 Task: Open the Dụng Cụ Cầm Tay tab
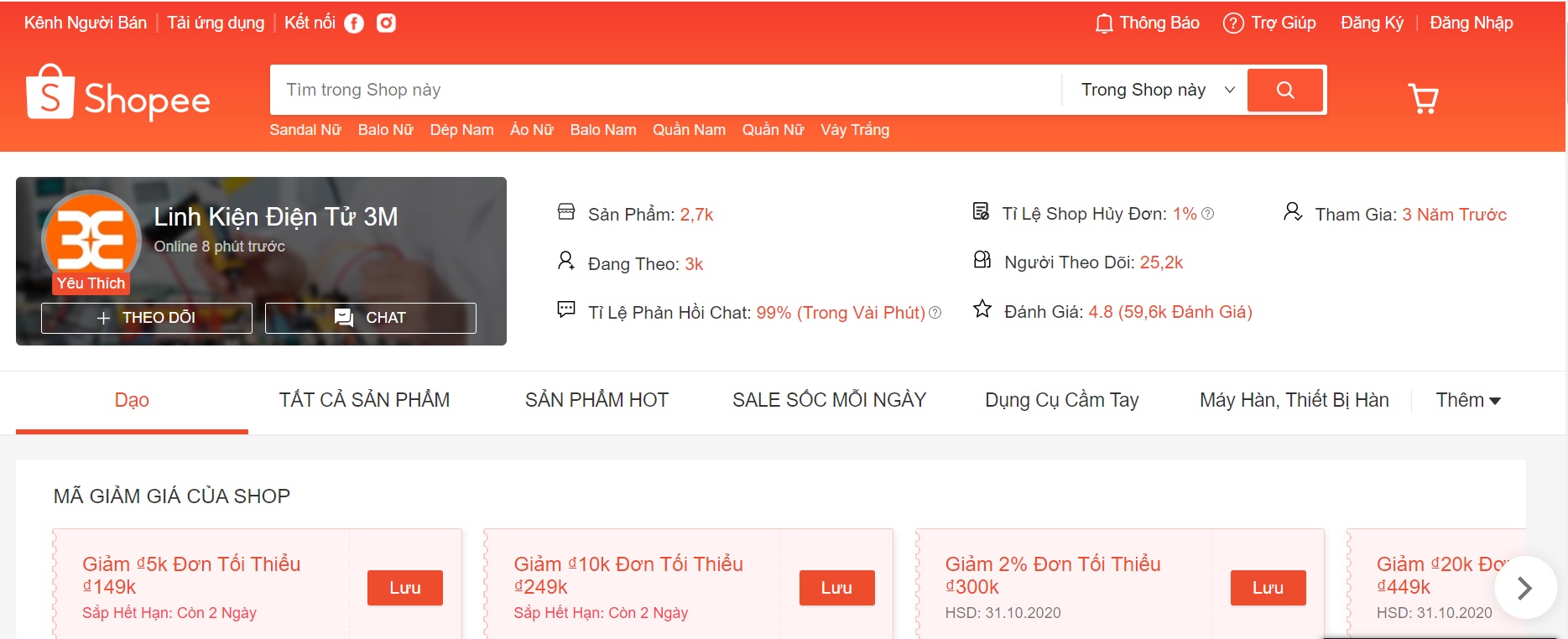(1061, 401)
